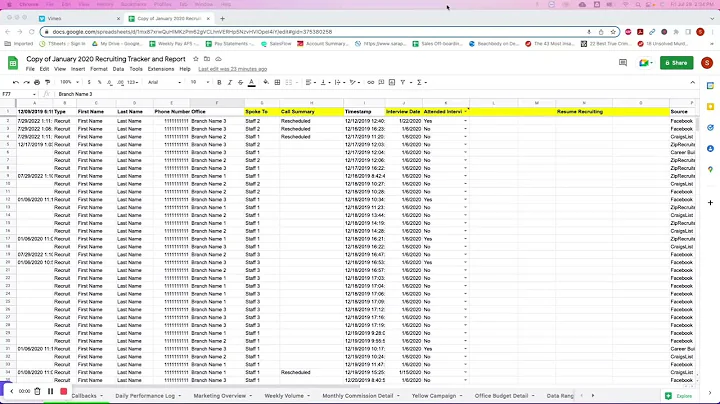View document cloud status icon
This screenshot has height=404, width=720.
[219, 59]
